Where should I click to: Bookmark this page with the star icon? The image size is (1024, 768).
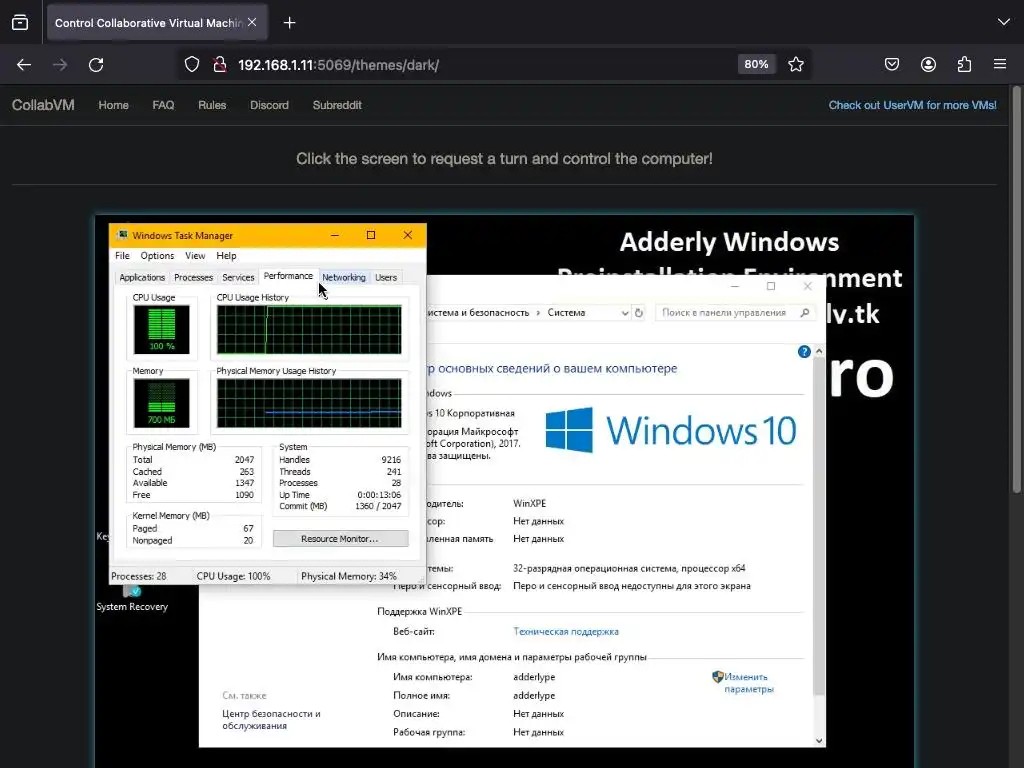click(x=795, y=64)
